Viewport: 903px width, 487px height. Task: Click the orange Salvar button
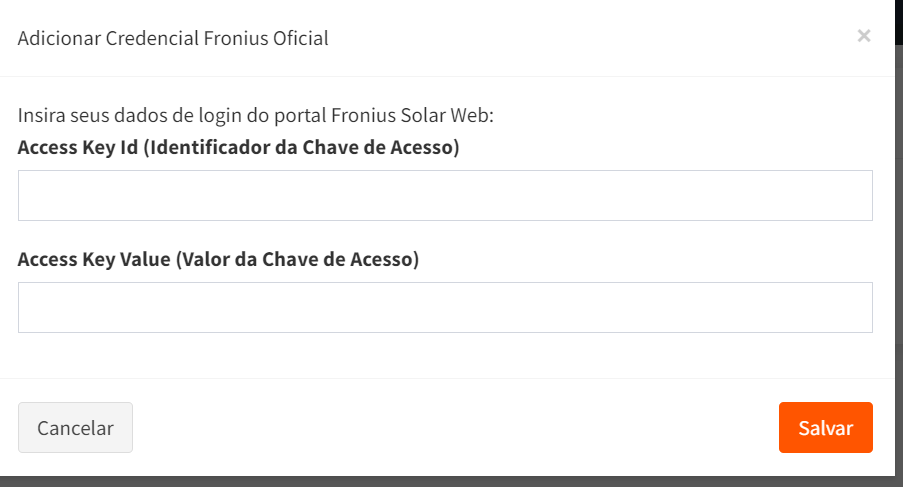pos(825,428)
